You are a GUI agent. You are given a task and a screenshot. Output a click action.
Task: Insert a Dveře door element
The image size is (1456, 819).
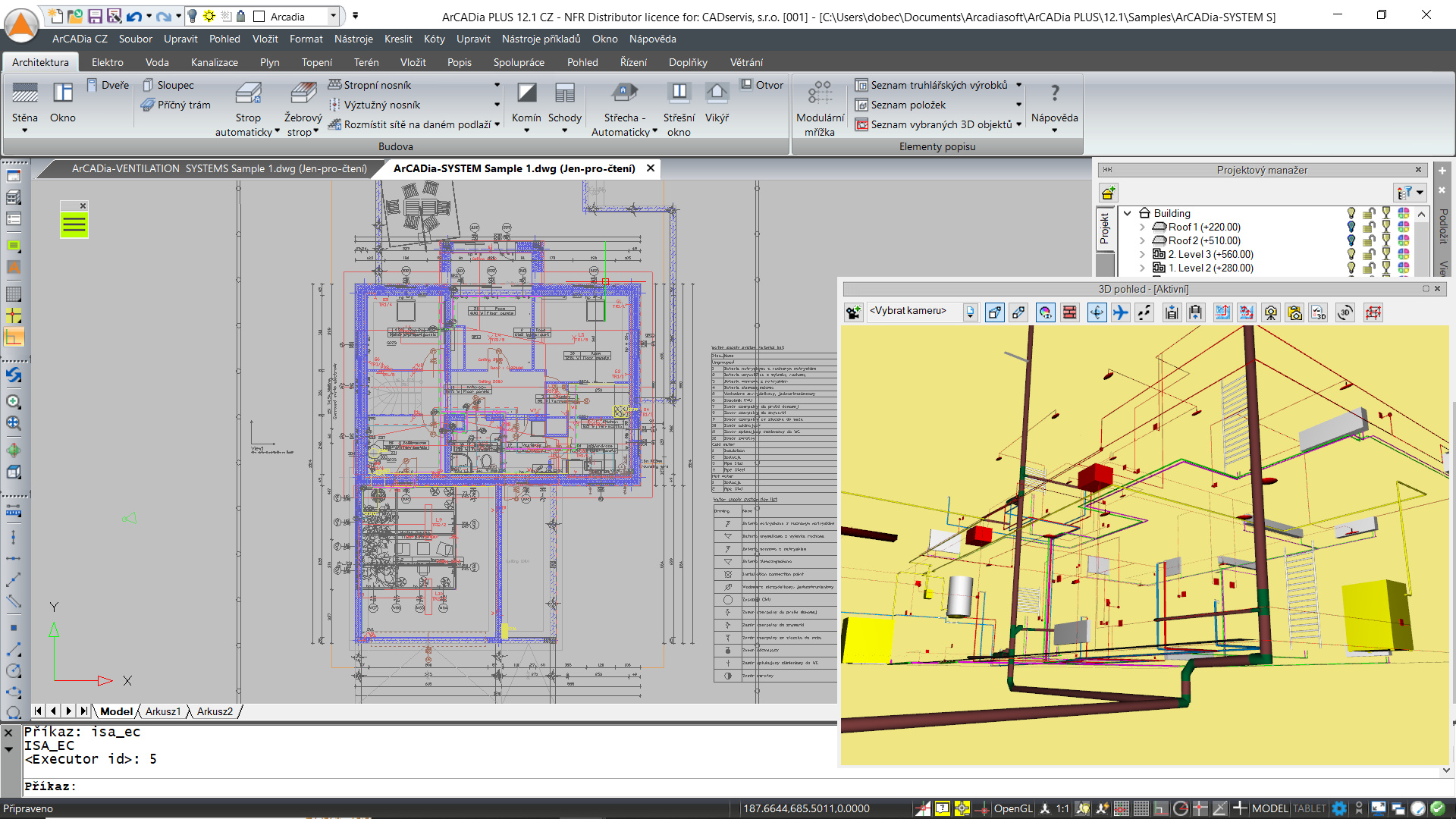click(x=108, y=85)
